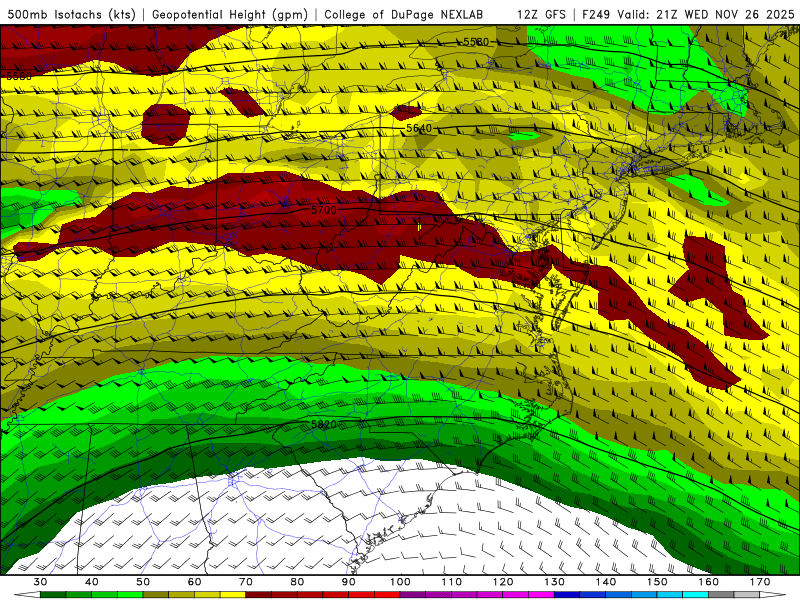Click the '12Z GFS' model run label

pyautogui.click(x=541, y=14)
